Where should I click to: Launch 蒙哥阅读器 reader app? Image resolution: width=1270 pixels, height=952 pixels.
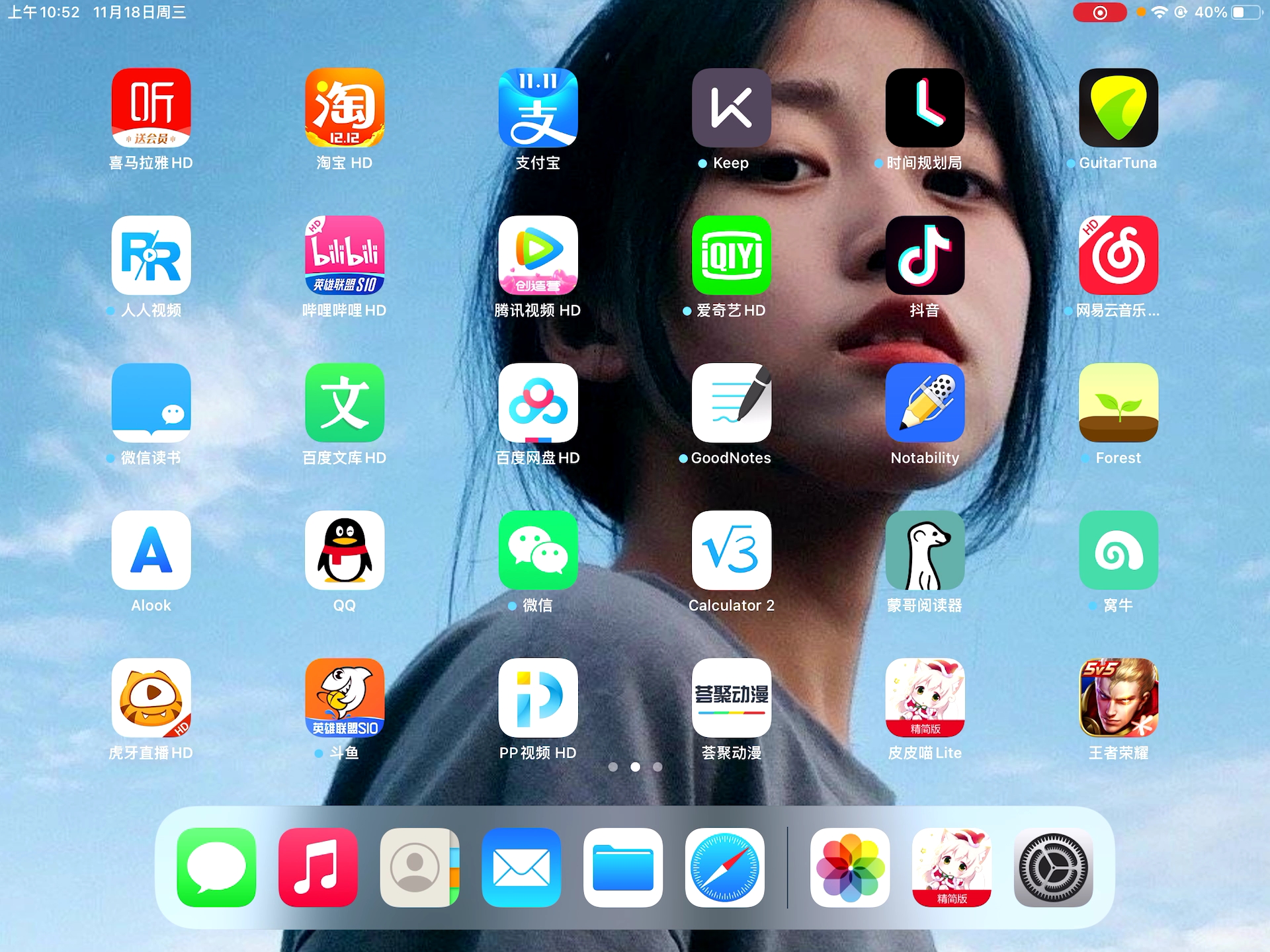(925, 549)
